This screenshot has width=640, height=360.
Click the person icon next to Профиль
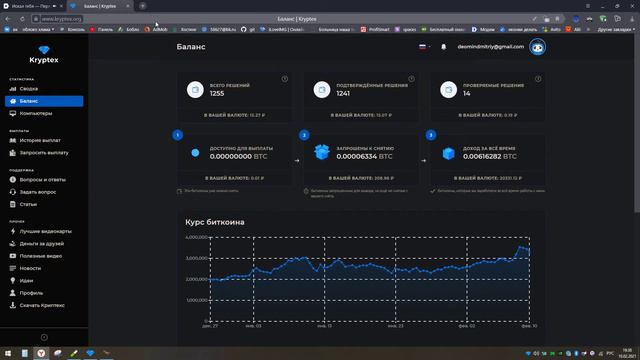coord(13,293)
